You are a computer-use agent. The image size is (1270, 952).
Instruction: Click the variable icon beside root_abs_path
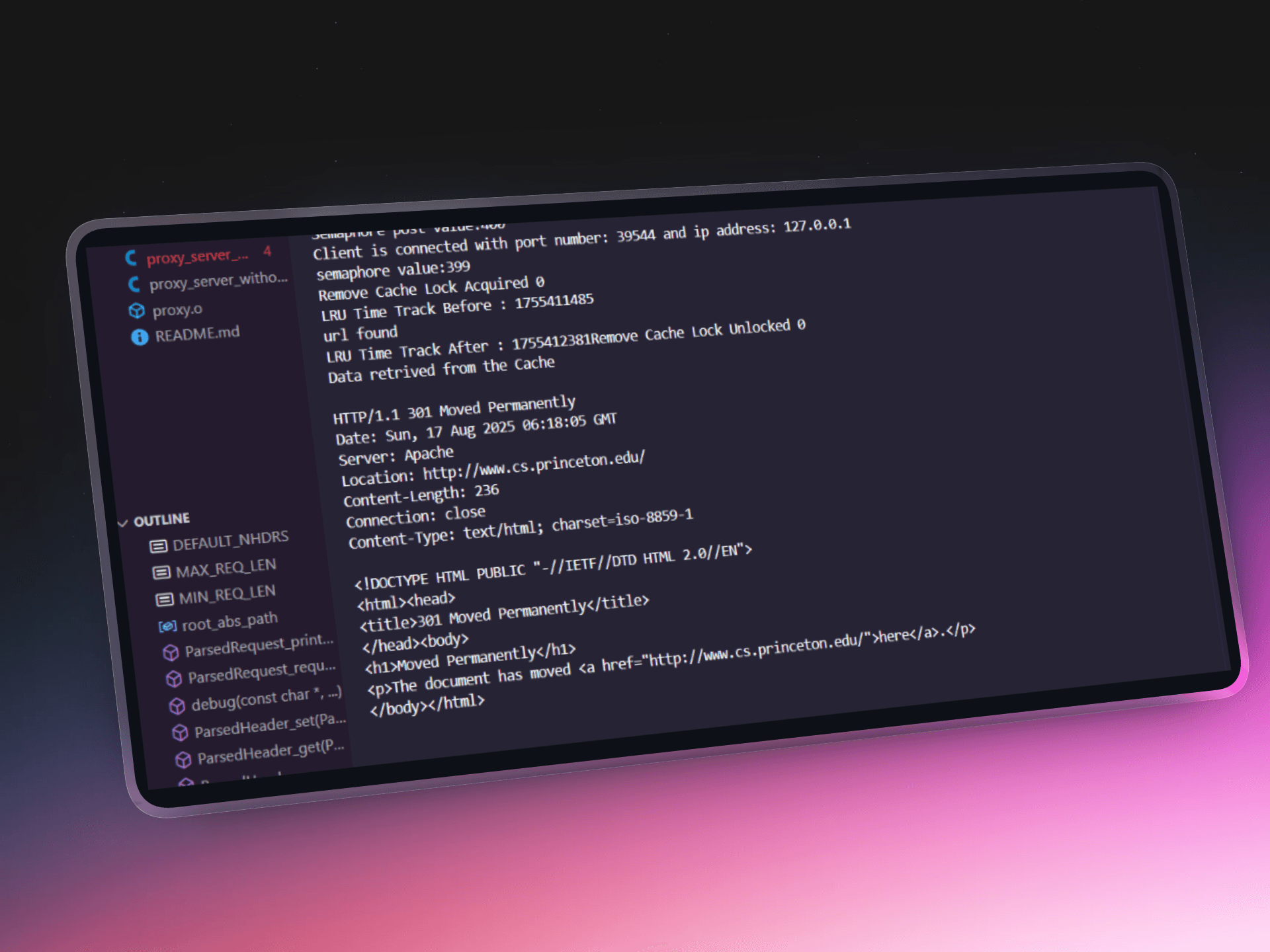click(x=167, y=626)
